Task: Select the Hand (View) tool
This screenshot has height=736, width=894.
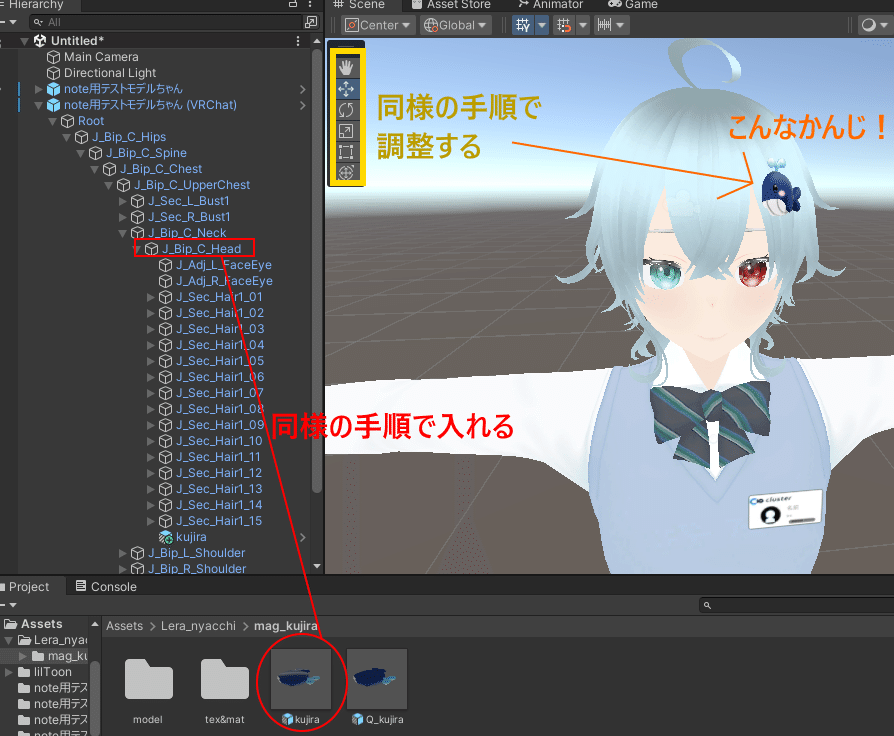Action: pyautogui.click(x=346, y=68)
